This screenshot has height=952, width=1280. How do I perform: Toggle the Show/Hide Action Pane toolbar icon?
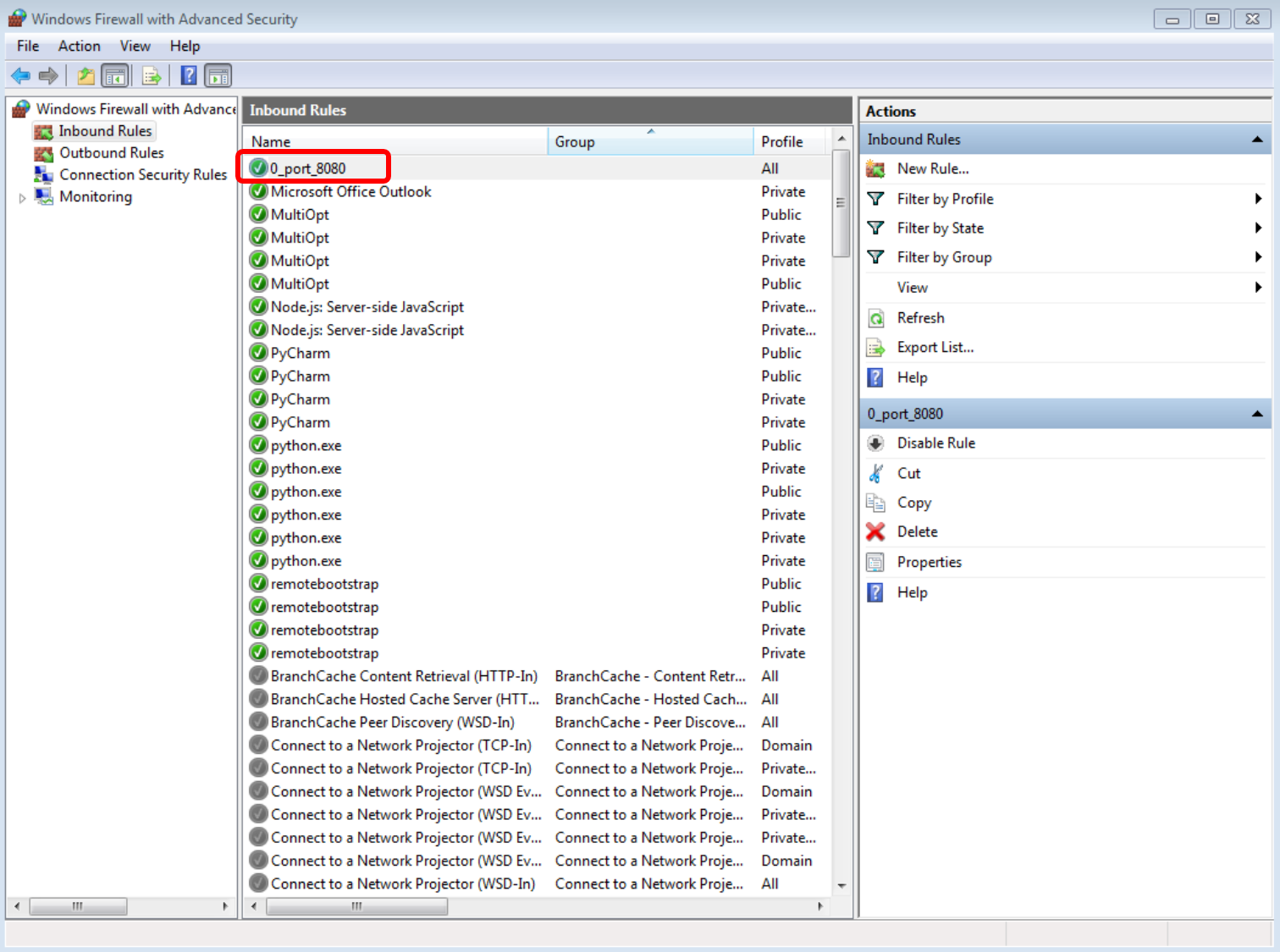click(x=218, y=76)
